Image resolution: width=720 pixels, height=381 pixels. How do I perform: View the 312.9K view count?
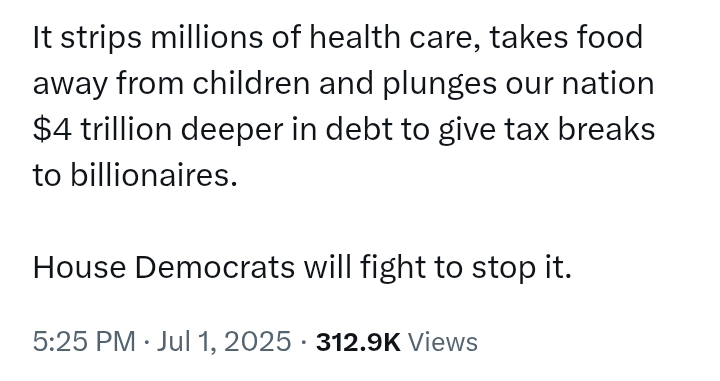[358, 342]
